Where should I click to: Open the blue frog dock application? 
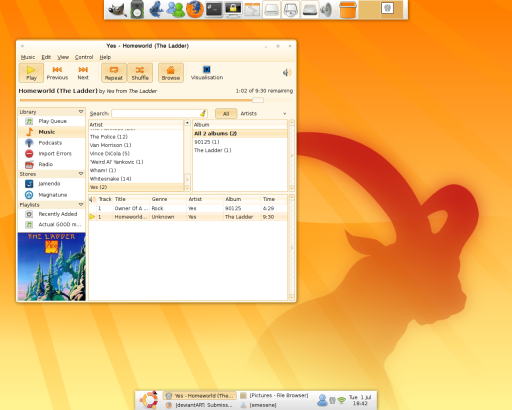pyautogui.click(x=156, y=9)
